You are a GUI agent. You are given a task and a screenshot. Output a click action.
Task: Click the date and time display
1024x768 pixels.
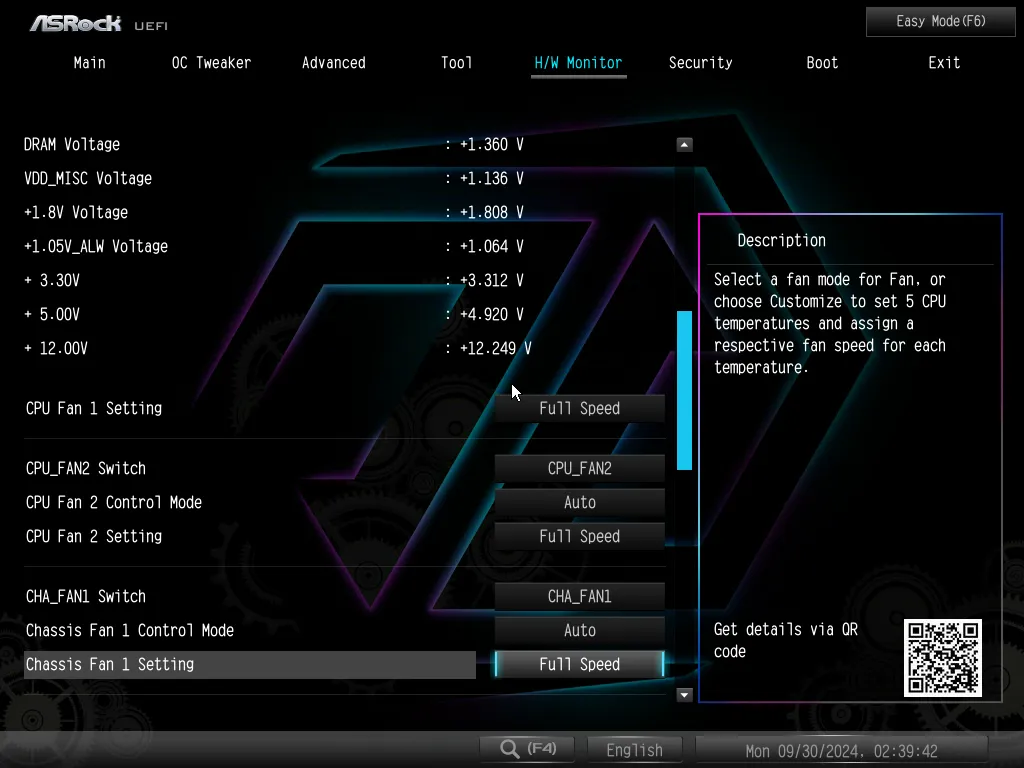coord(841,750)
